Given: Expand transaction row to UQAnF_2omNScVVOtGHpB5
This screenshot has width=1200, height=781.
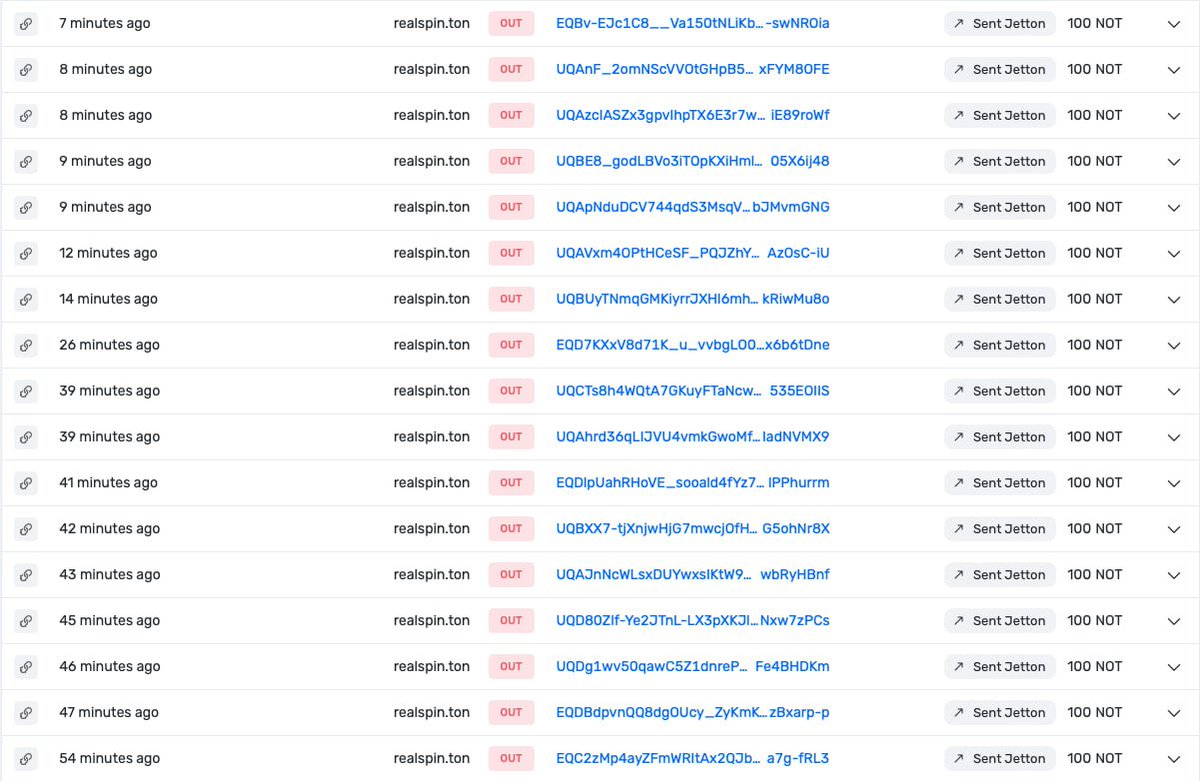Looking at the screenshot, I should pos(1174,70).
